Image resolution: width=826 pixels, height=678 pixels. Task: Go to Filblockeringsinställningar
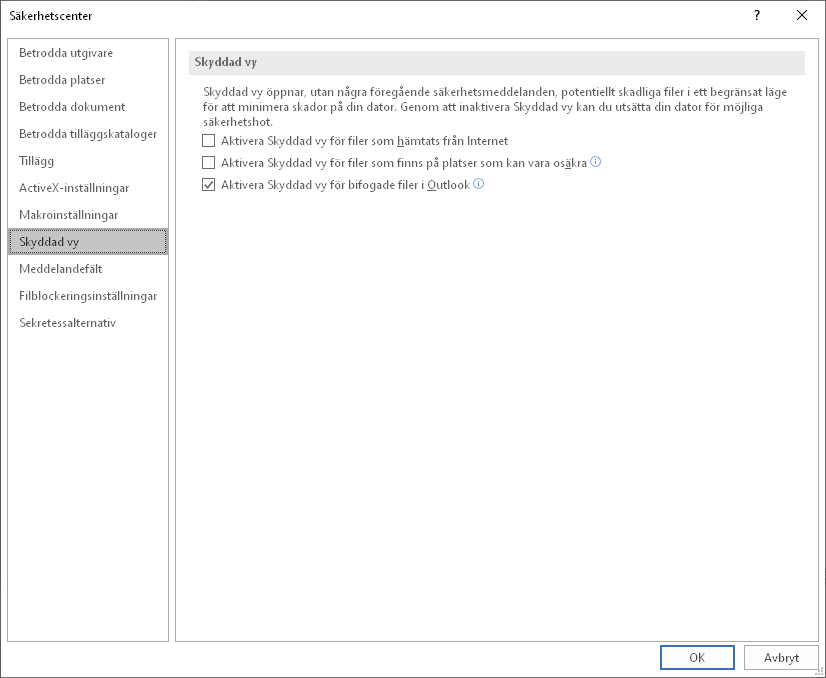click(88, 296)
